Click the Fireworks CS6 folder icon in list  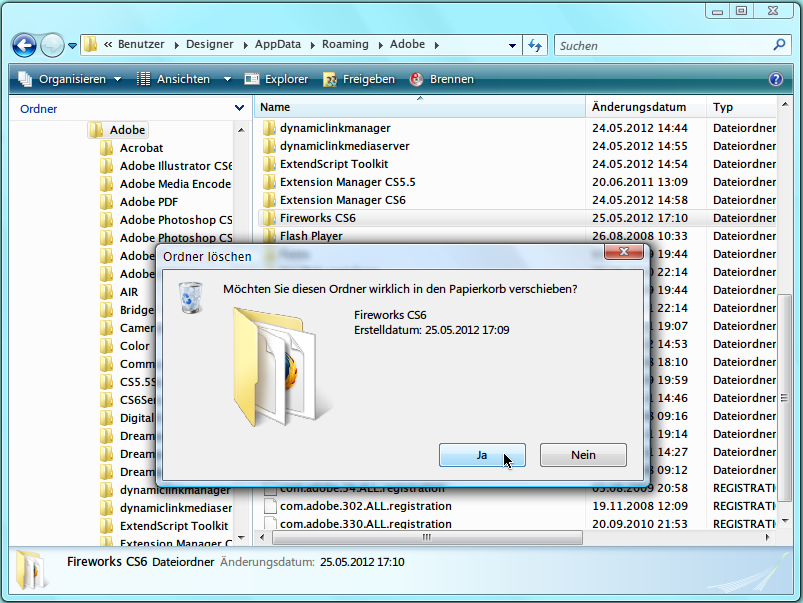[269, 218]
